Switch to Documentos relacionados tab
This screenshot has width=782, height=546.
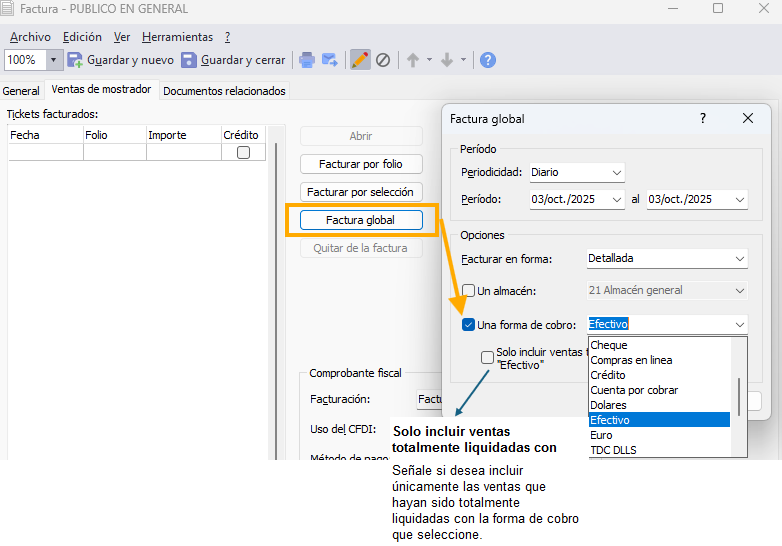[x=224, y=91]
